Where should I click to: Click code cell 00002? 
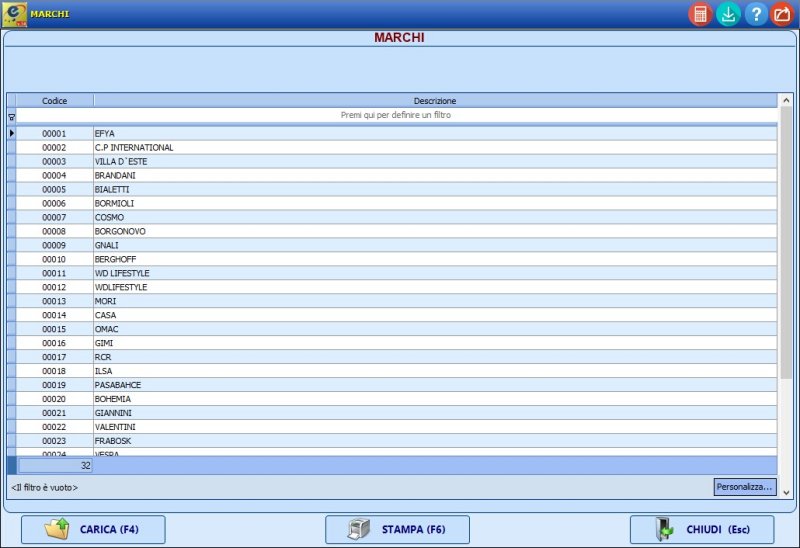(55, 147)
